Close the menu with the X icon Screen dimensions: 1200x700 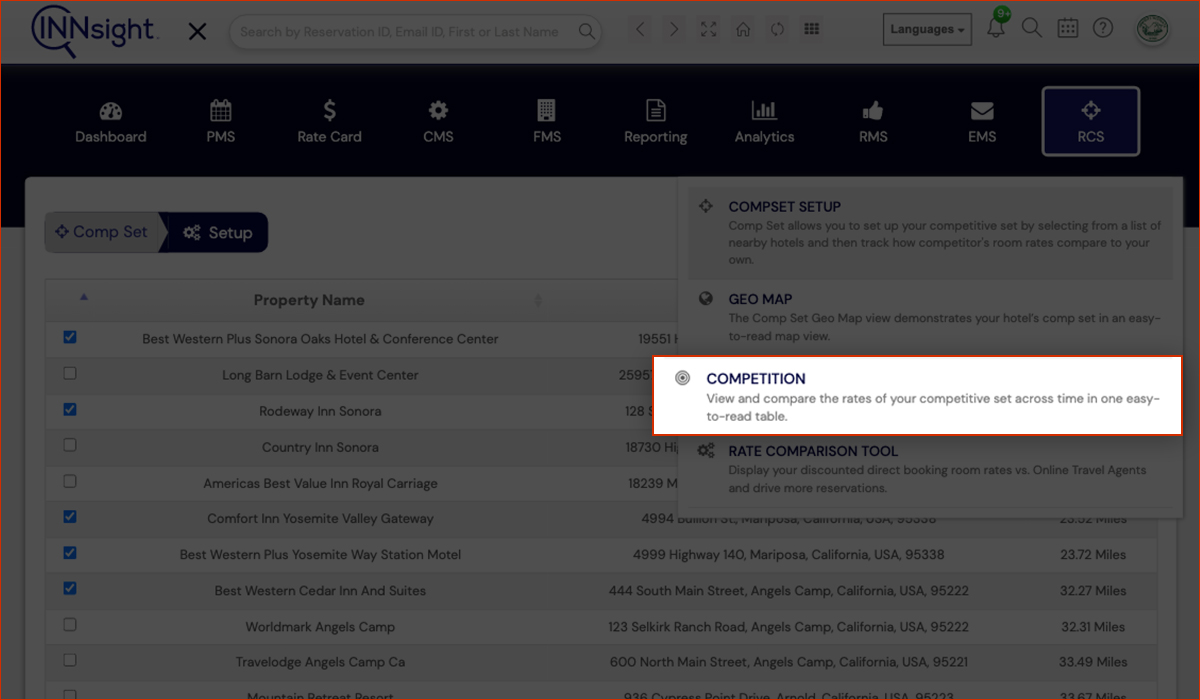pos(198,32)
